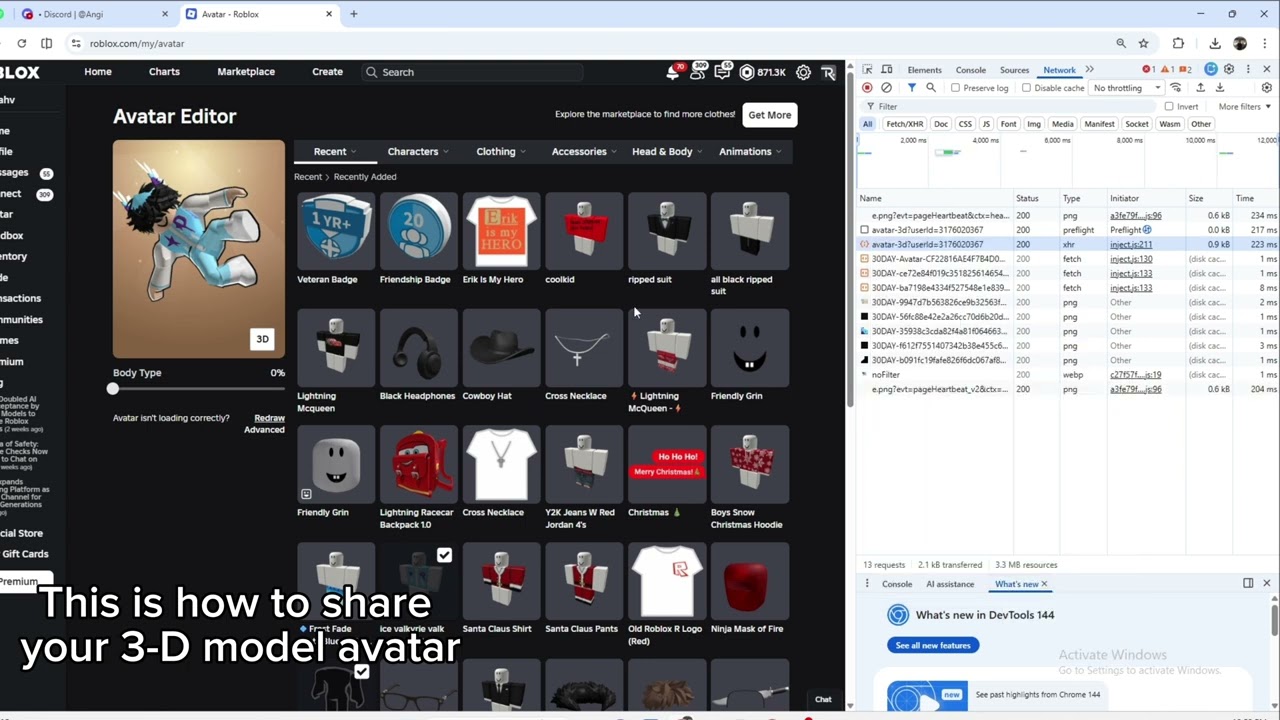Screen dimensions: 1280x720
Task: Expand the Clothing category dropdown
Action: click(x=501, y=151)
